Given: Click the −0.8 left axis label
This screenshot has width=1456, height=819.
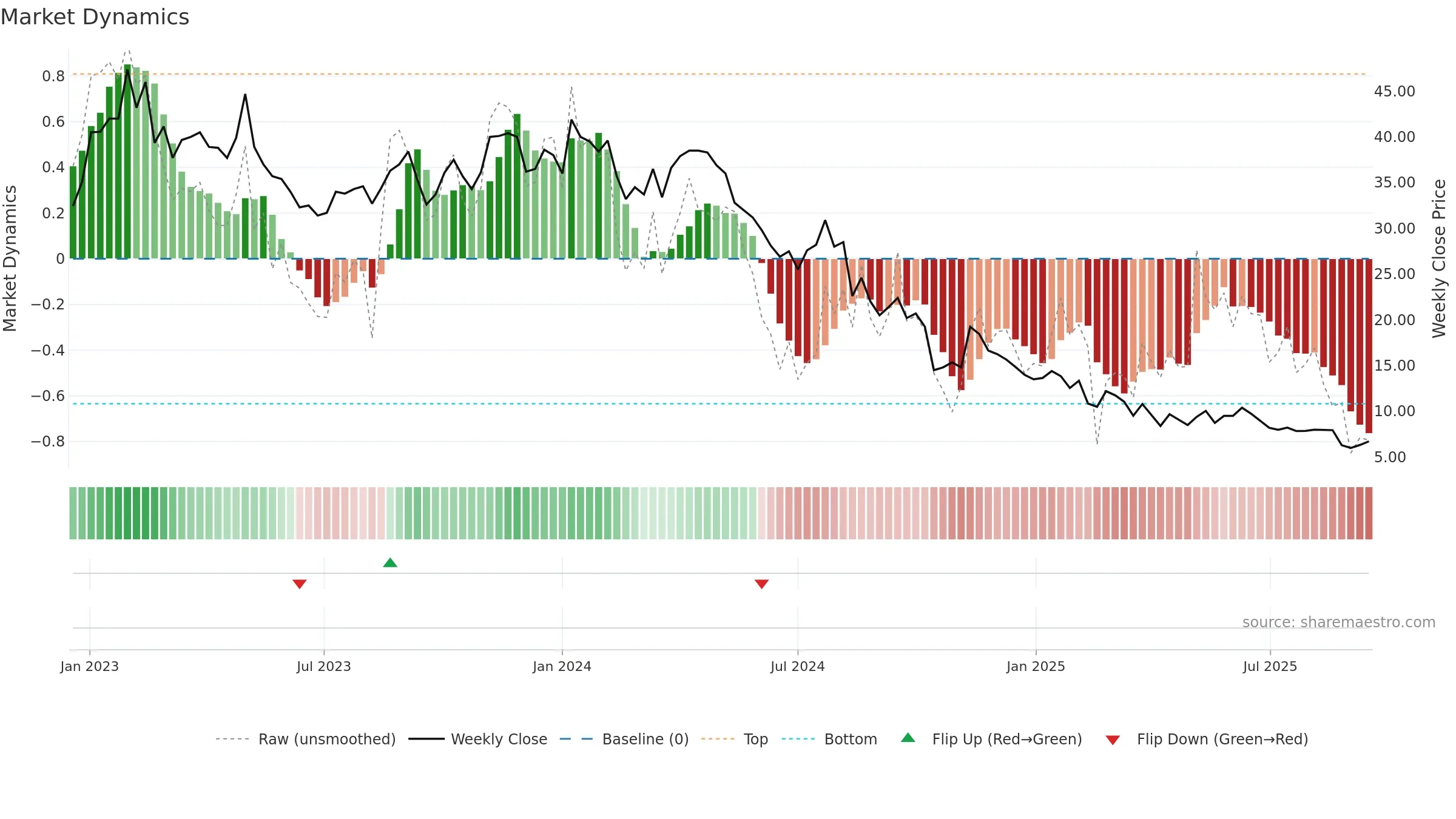Looking at the screenshot, I should point(48,441).
